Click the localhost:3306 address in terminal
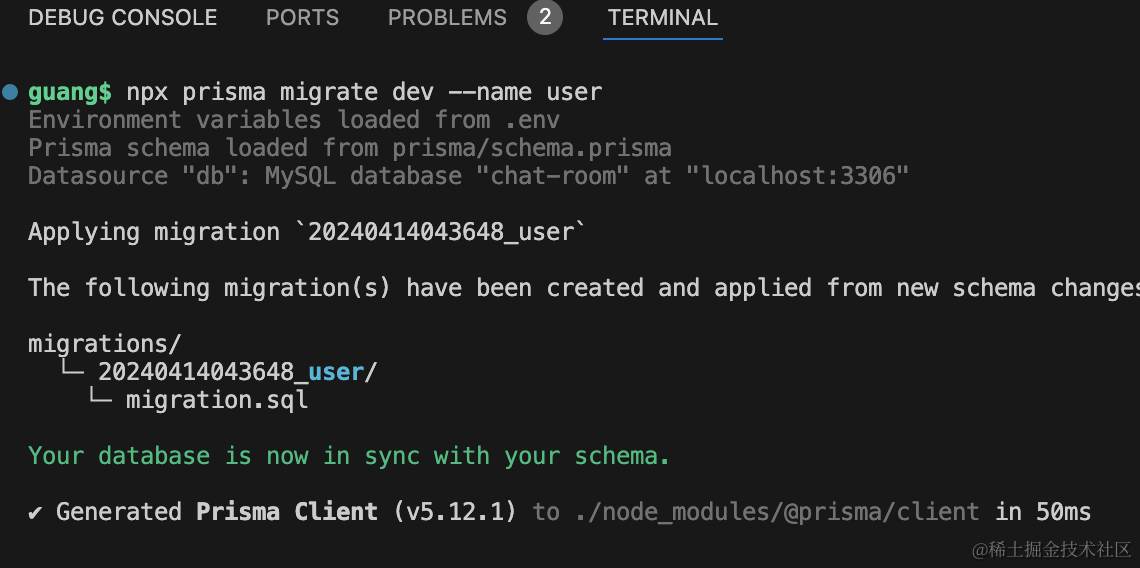Viewport: 1140px width, 568px height. [x=803, y=177]
